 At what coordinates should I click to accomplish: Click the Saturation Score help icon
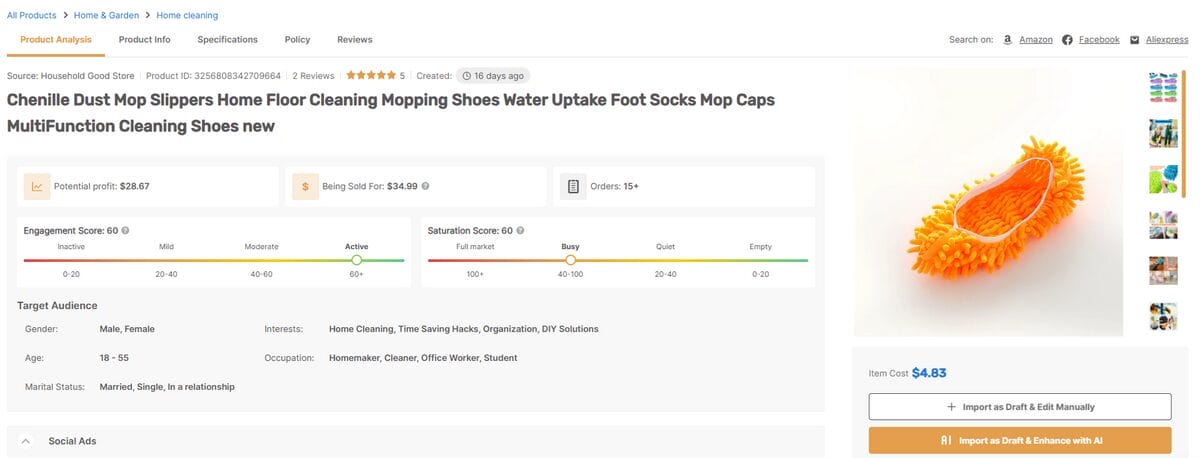tap(520, 231)
